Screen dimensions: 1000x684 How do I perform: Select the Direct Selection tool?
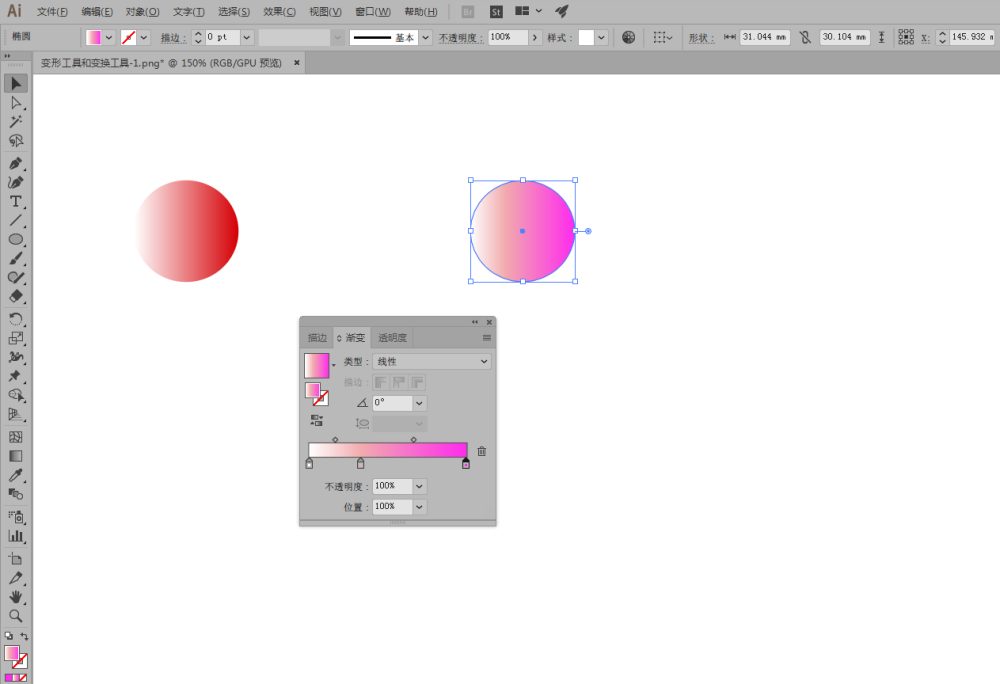pyautogui.click(x=16, y=103)
